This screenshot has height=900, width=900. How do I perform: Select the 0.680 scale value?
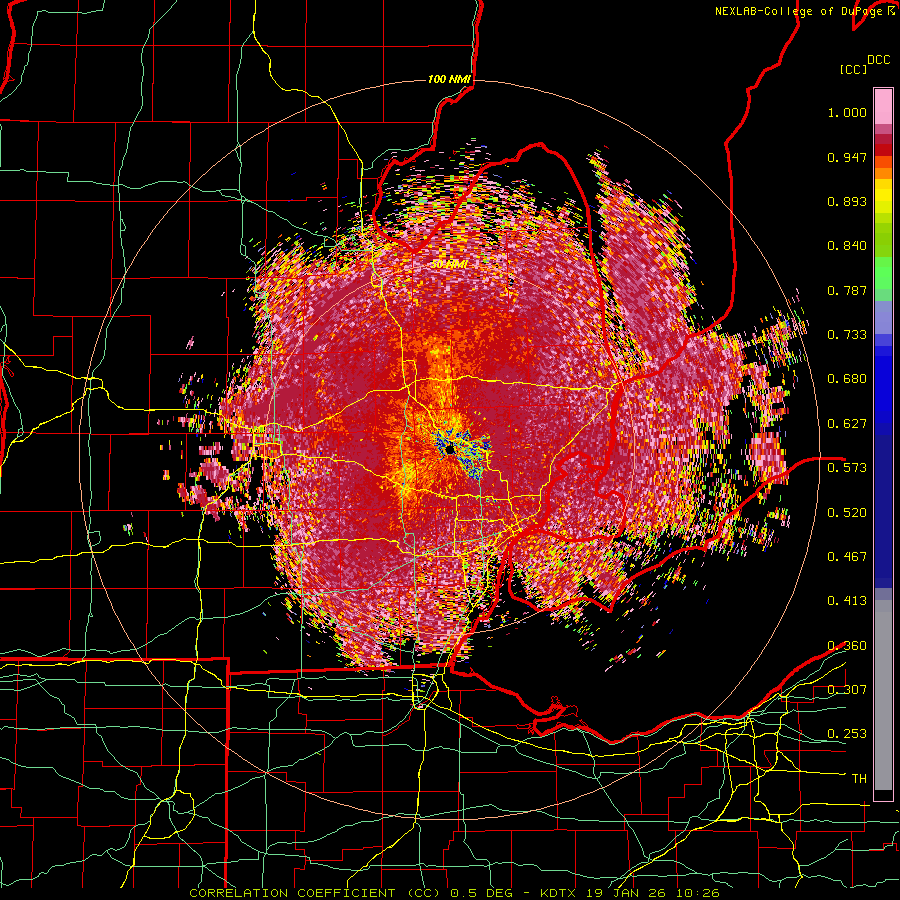point(847,379)
